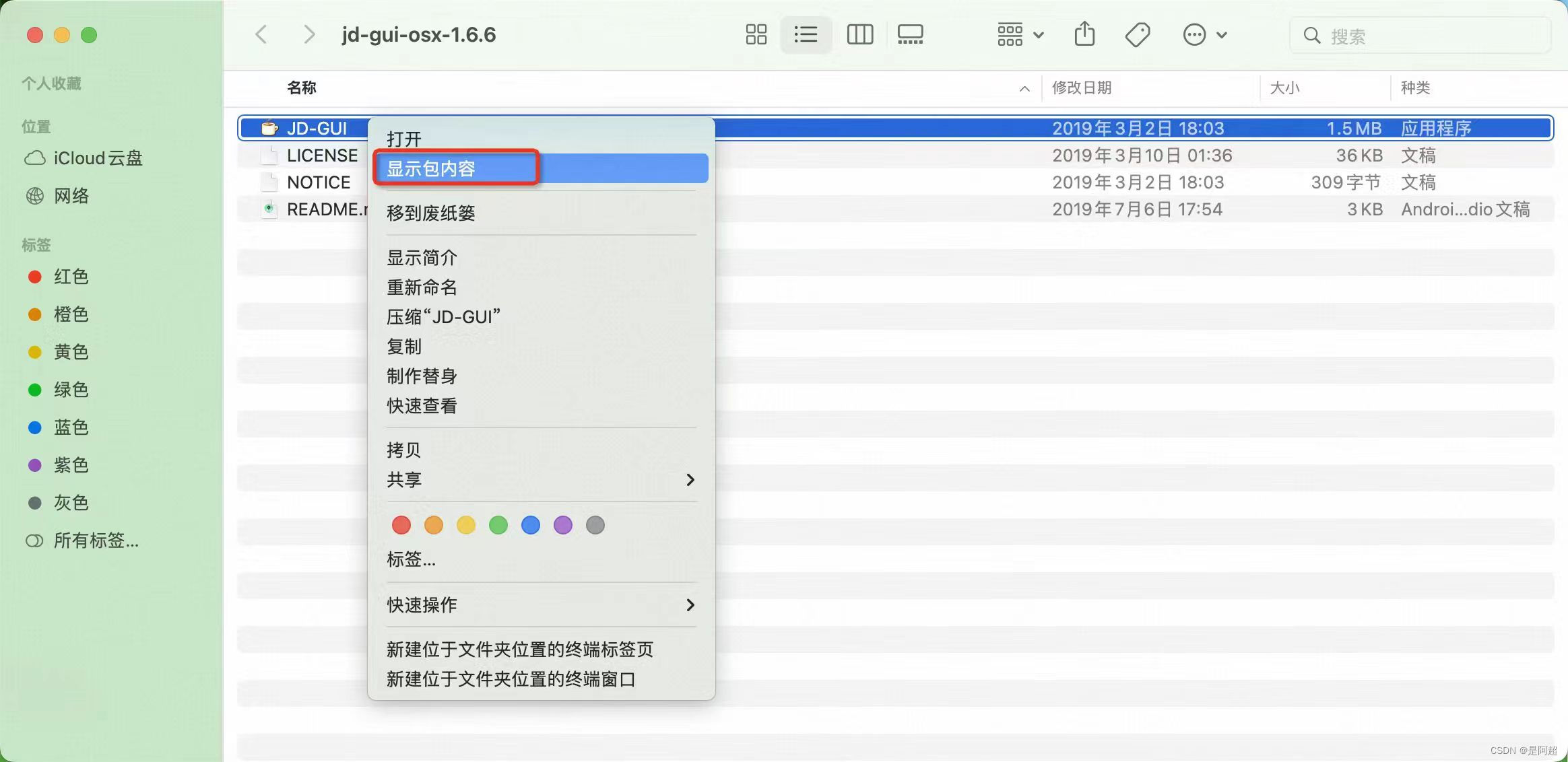This screenshot has height=762, width=1568.
Task: Sort by 名称 column header
Action: click(302, 88)
